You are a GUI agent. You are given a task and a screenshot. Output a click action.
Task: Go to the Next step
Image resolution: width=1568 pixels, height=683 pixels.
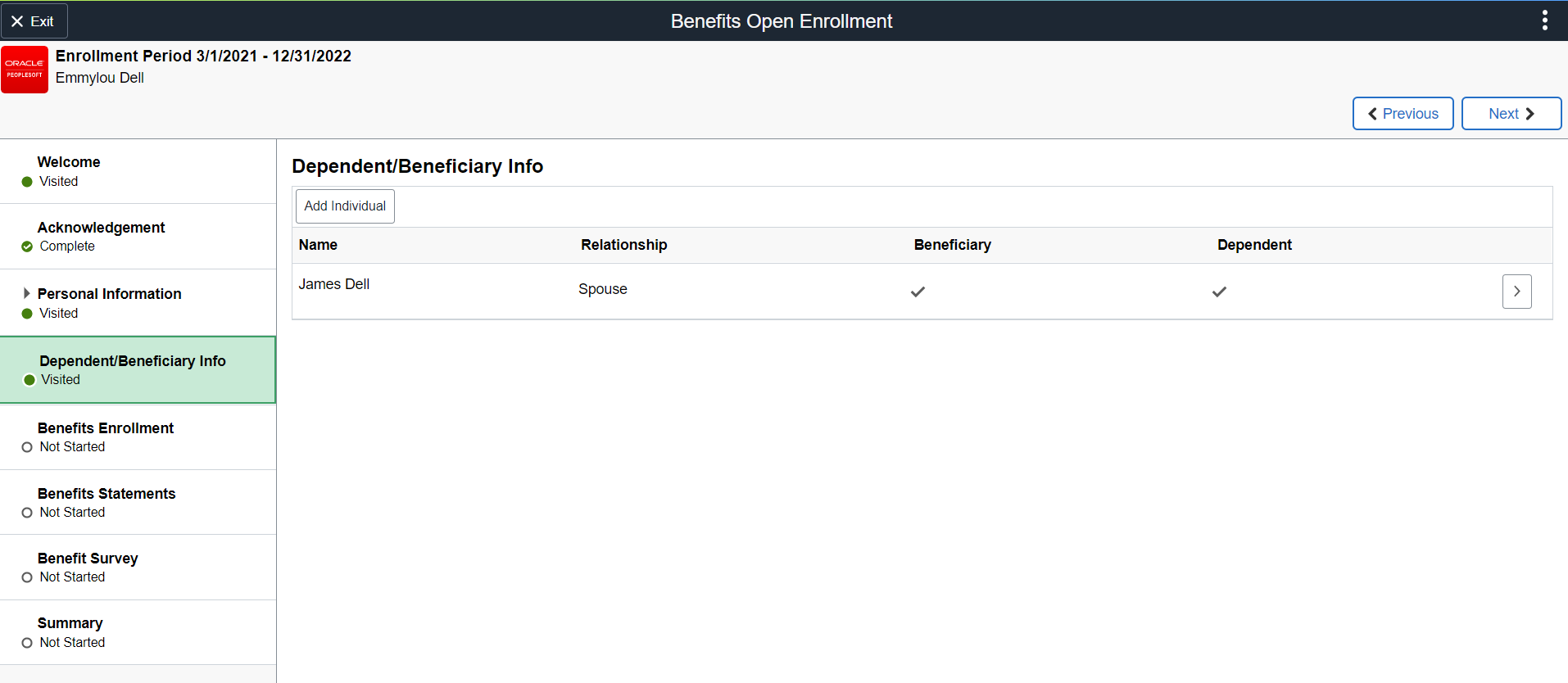[x=1511, y=114]
